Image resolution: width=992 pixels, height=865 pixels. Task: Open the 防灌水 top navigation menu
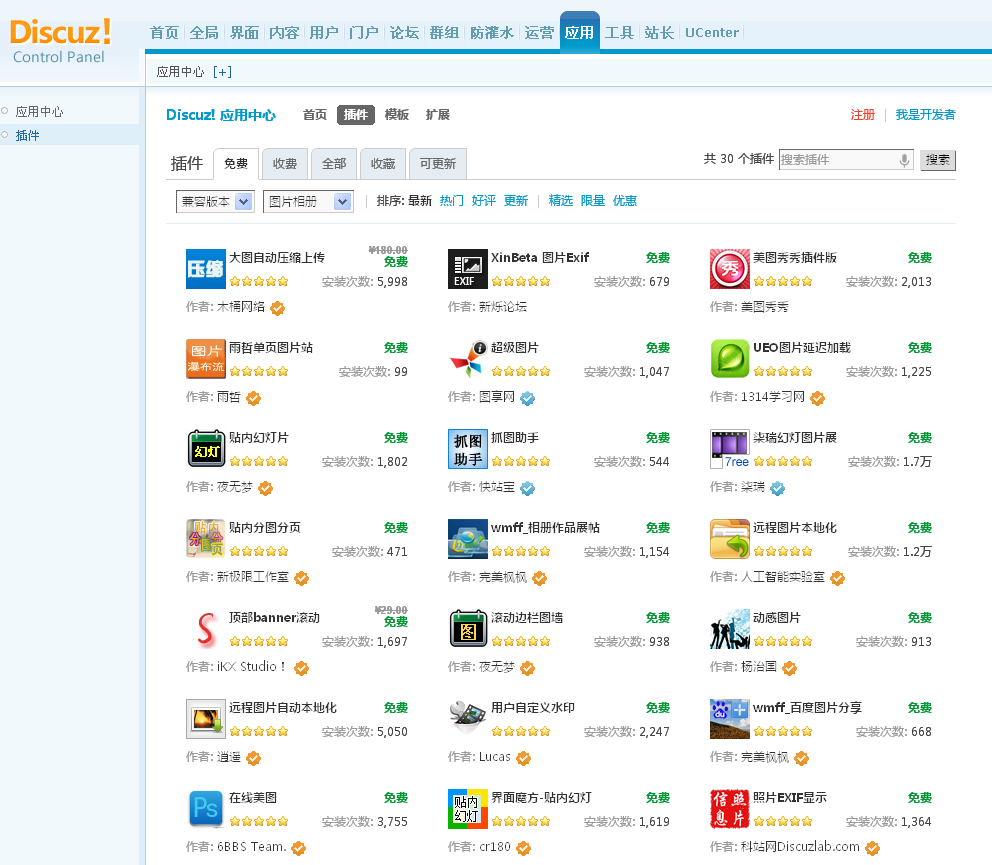click(492, 32)
